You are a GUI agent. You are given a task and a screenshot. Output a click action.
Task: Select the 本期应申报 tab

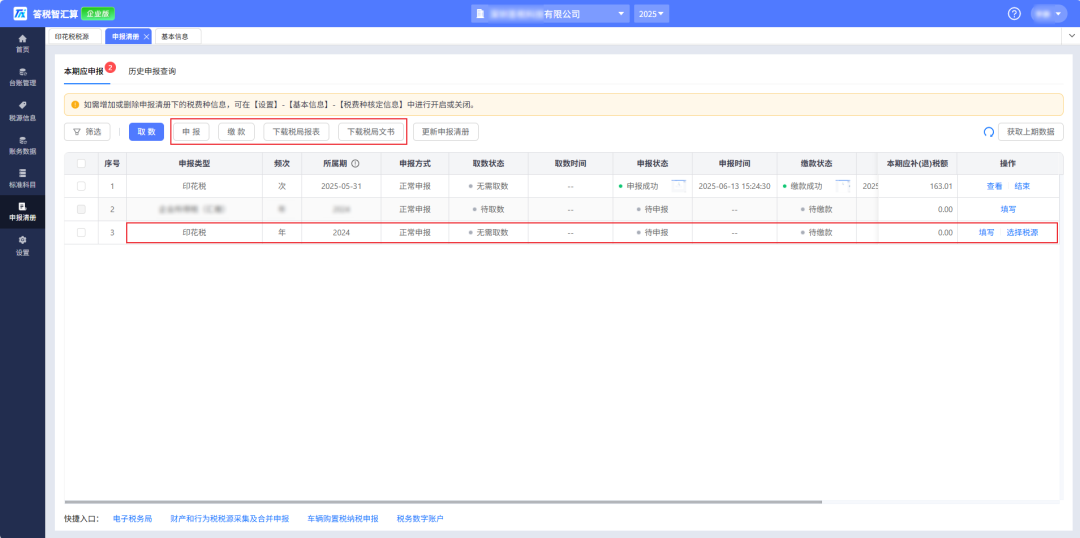(83, 71)
